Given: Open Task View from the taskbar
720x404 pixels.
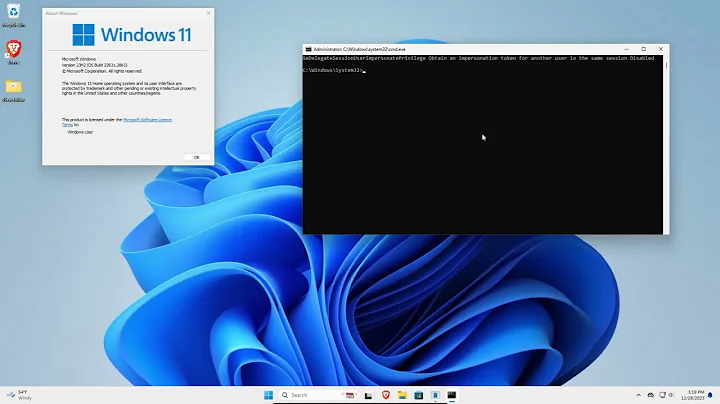Looking at the screenshot, I should (x=368, y=395).
